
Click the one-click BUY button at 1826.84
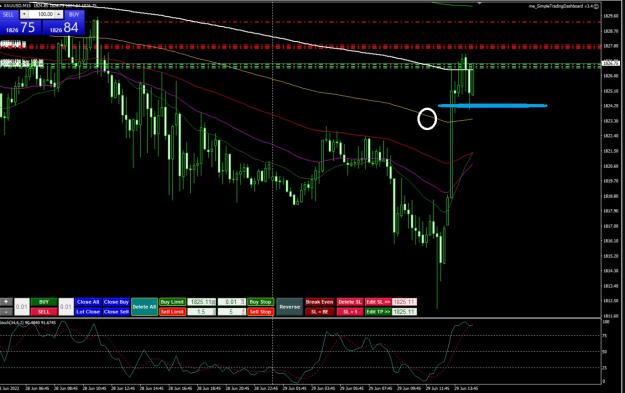click(64, 28)
